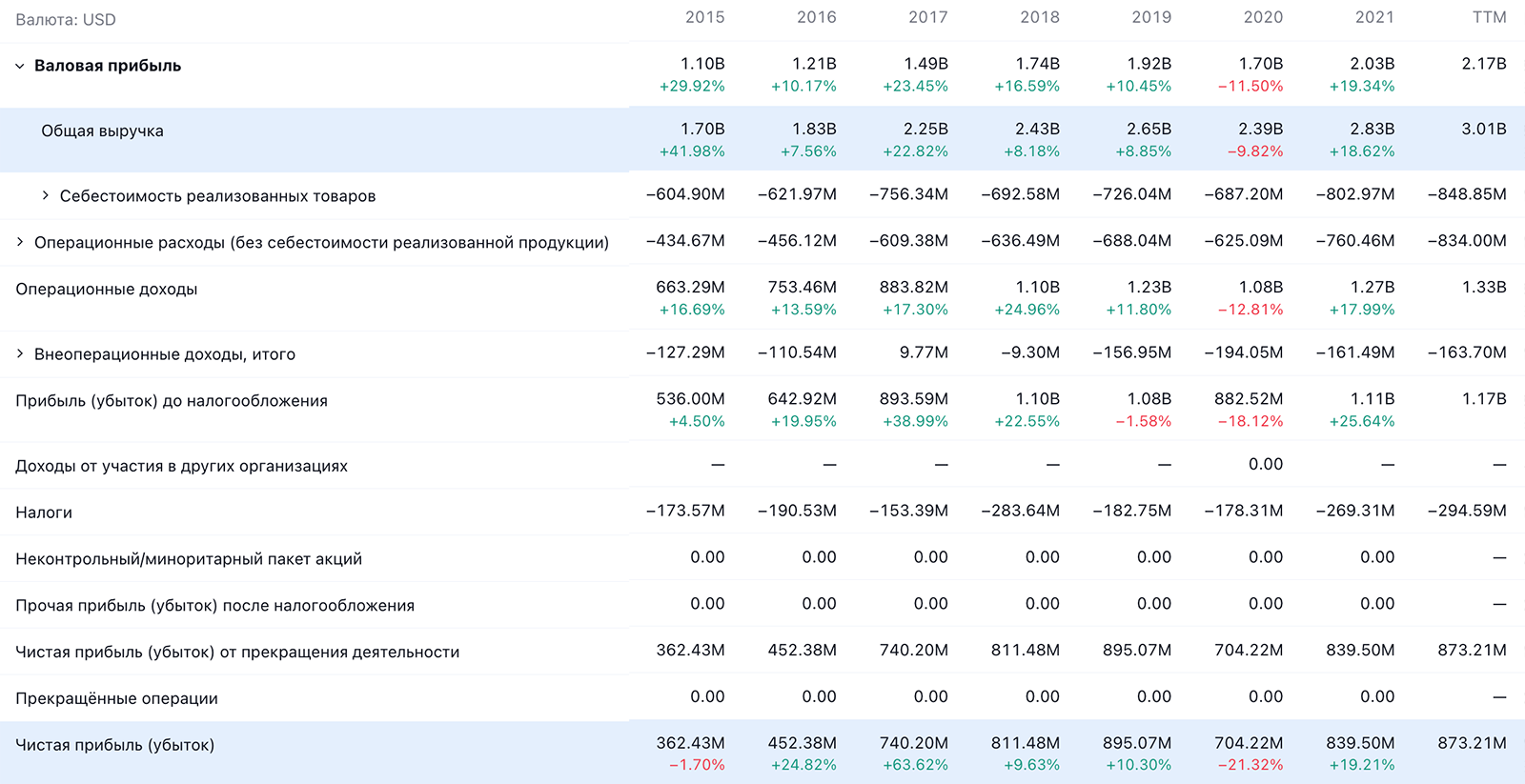Click non-operating income value −194.05M
The width and height of the screenshot is (1525, 784).
pos(1243,352)
